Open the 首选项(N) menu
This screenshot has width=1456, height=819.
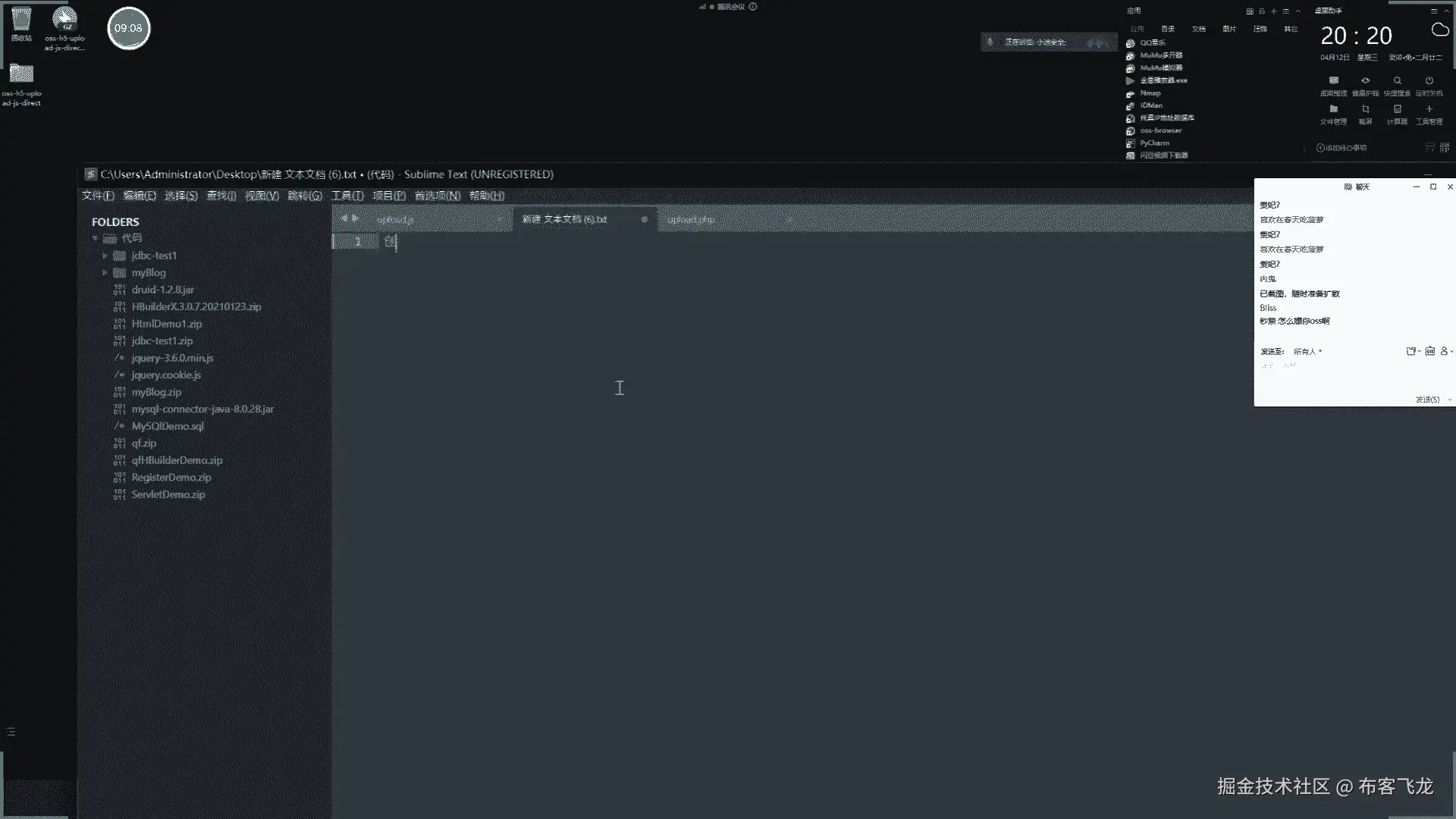coord(437,196)
